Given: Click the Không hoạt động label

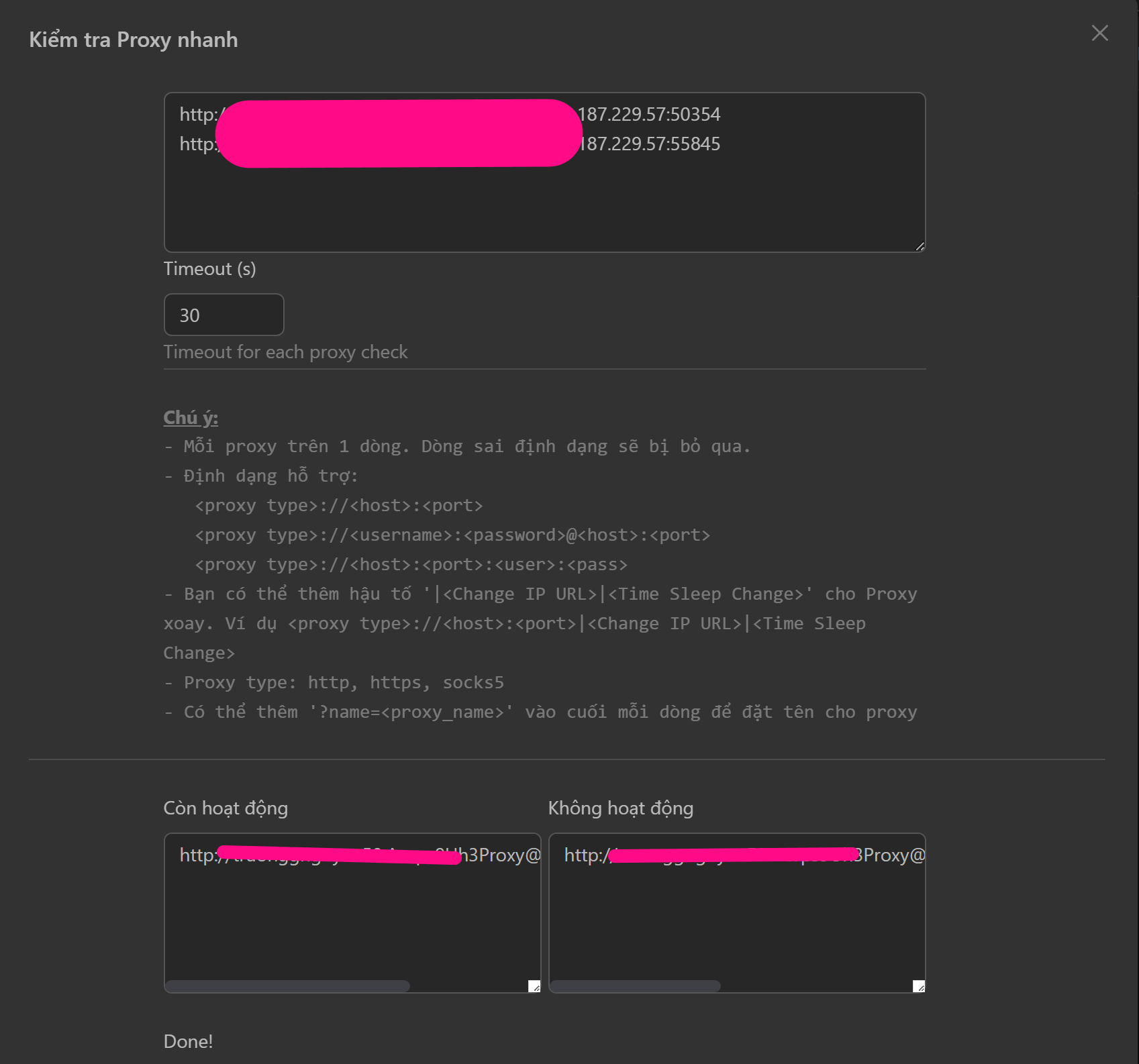Looking at the screenshot, I should (x=620, y=808).
